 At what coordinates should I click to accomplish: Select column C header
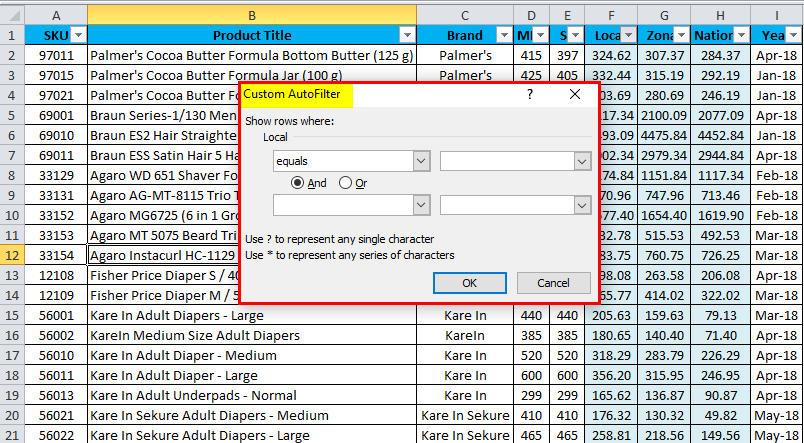465,16
